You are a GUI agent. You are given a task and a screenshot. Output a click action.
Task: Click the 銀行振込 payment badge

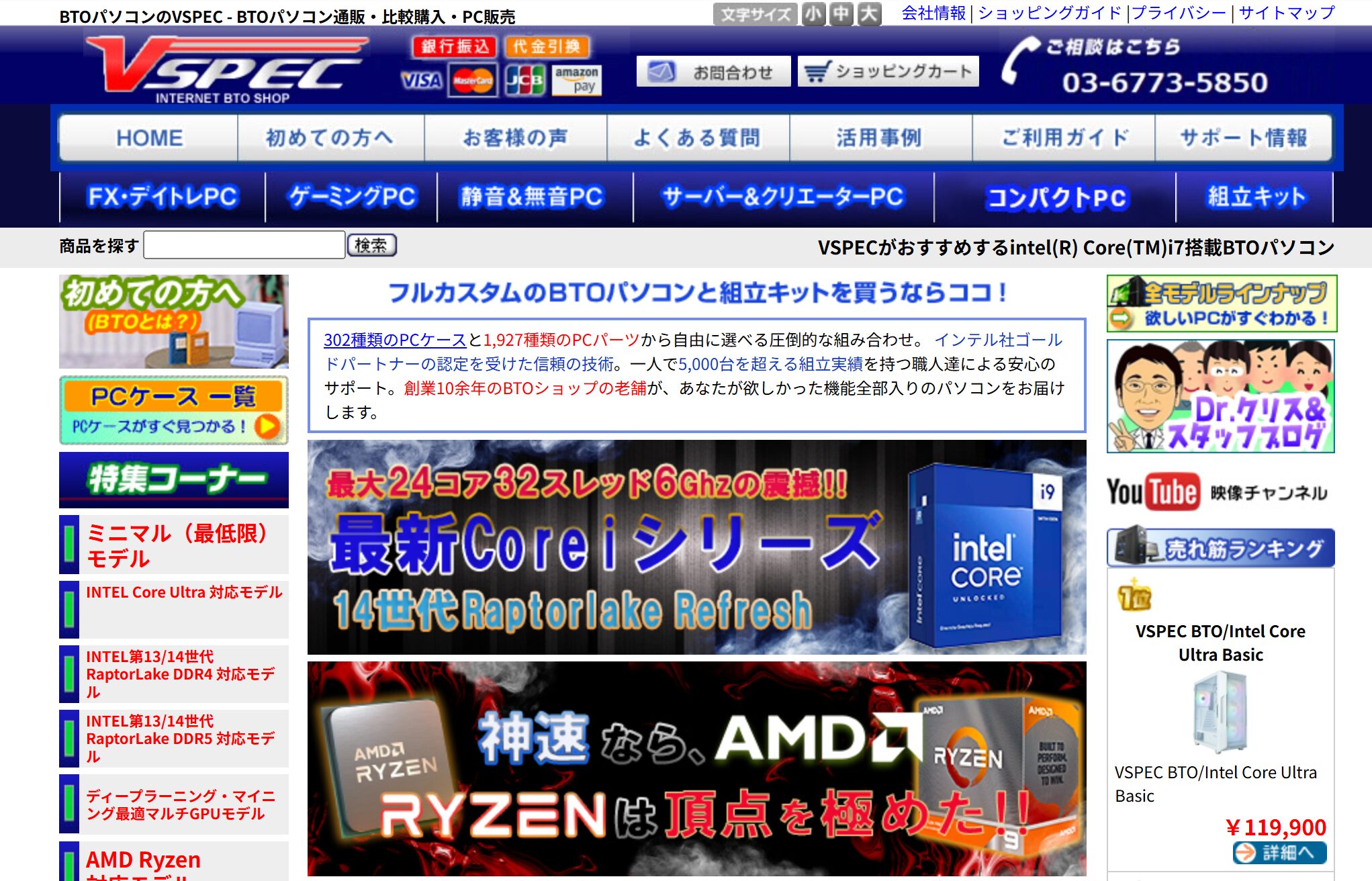pyautogui.click(x=455, y=46)
